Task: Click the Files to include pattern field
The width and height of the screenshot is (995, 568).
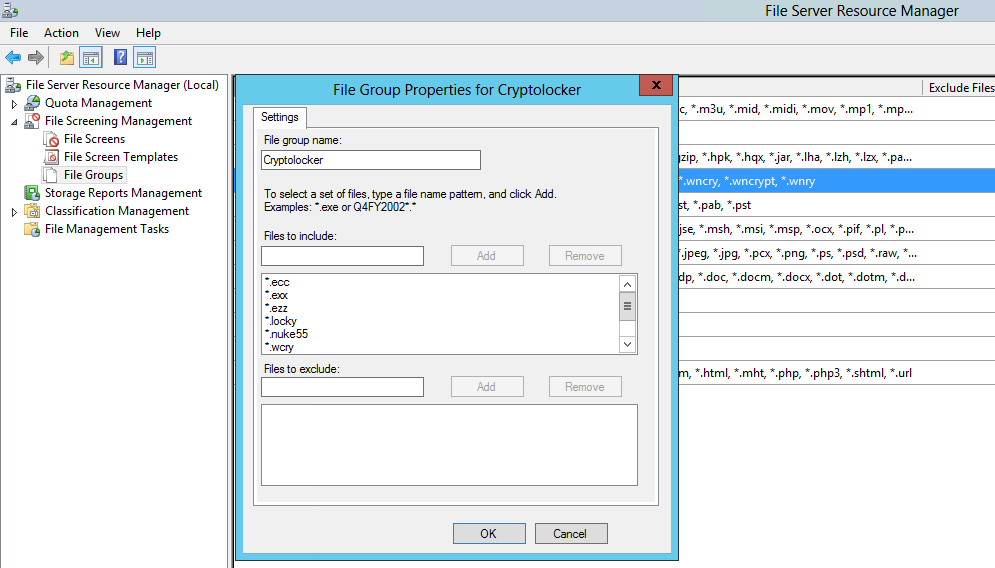Action: point(342,256)
